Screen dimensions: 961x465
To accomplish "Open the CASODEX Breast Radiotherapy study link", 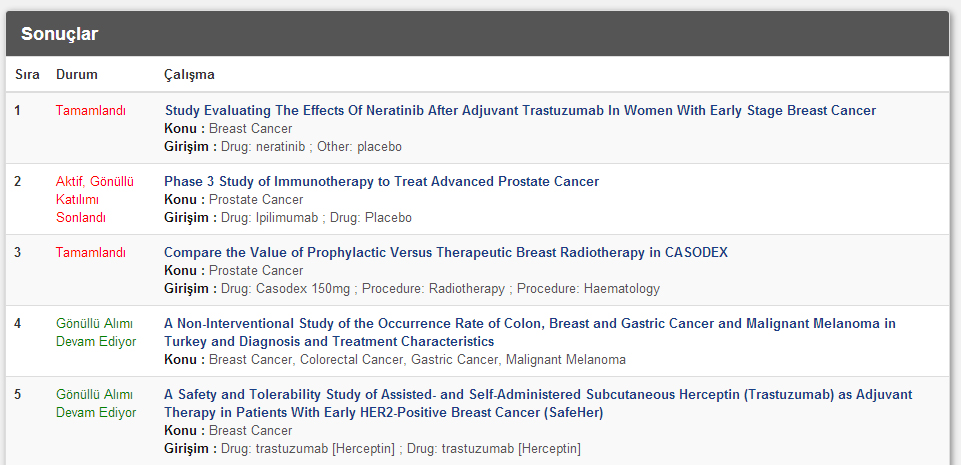I will pyautogui.click(x=446, y=252).
